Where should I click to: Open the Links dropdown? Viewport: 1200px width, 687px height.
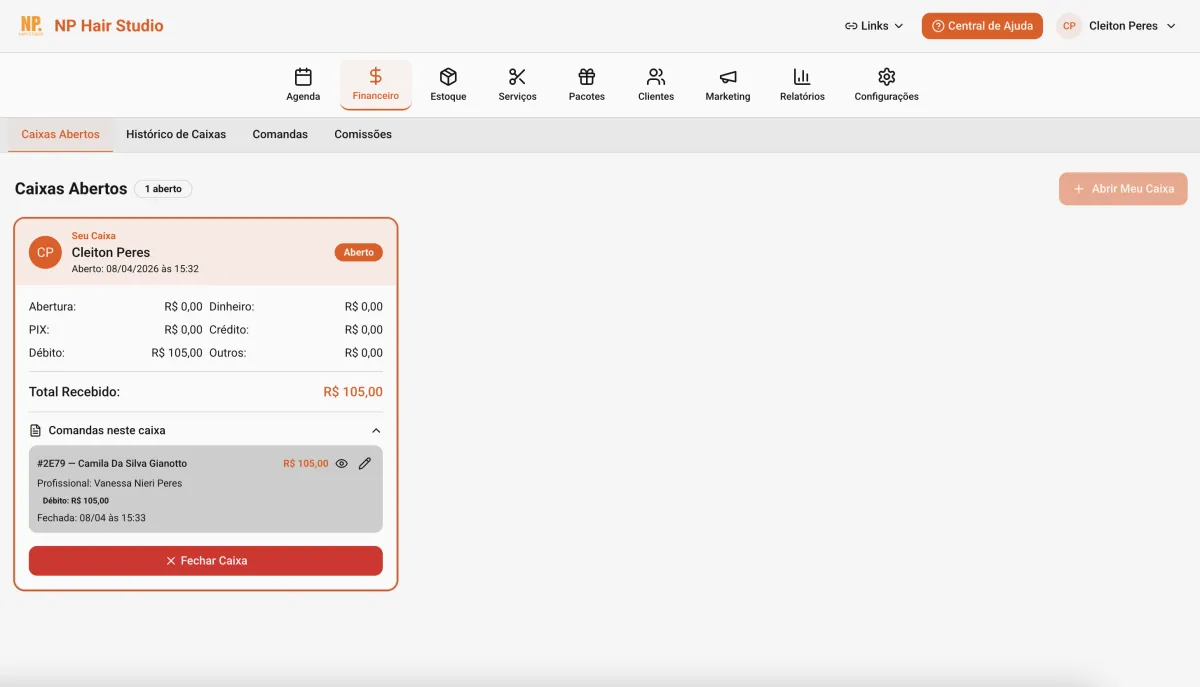point(873,25)
